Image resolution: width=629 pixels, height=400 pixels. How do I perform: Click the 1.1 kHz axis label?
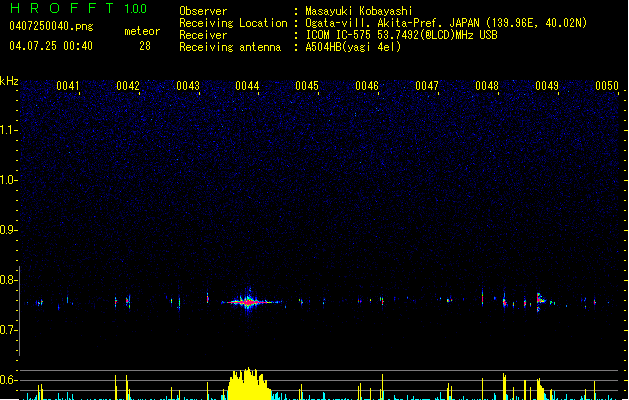(8, 130)
